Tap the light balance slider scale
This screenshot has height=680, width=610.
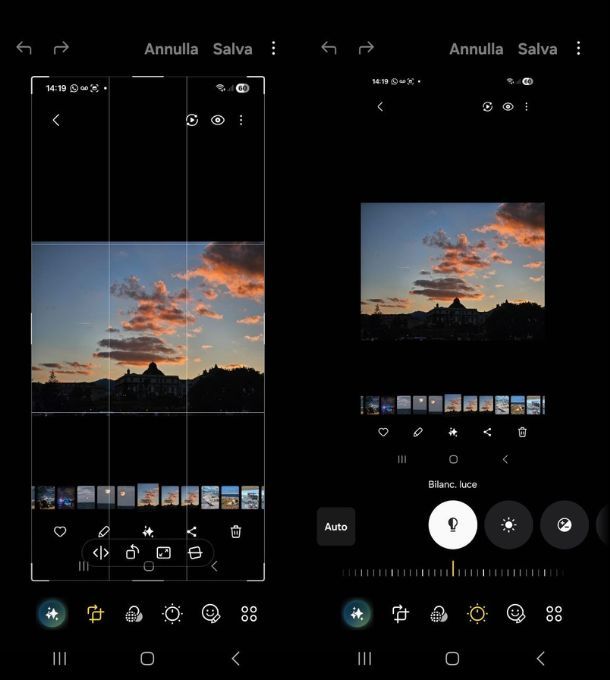(x=453, y=570)
